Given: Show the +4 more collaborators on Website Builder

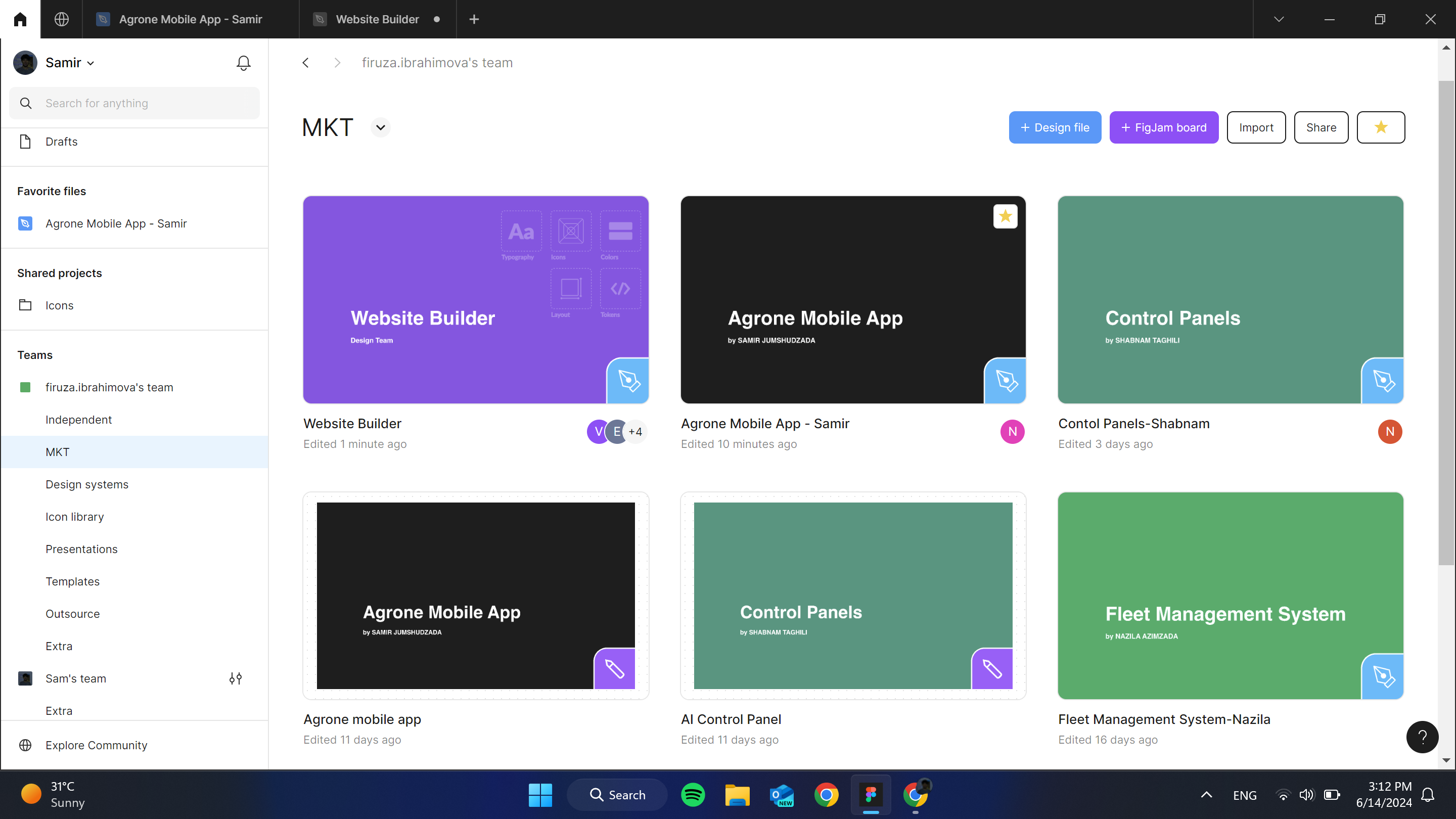Looking at the screenshot, I should [x=636, y=432].
